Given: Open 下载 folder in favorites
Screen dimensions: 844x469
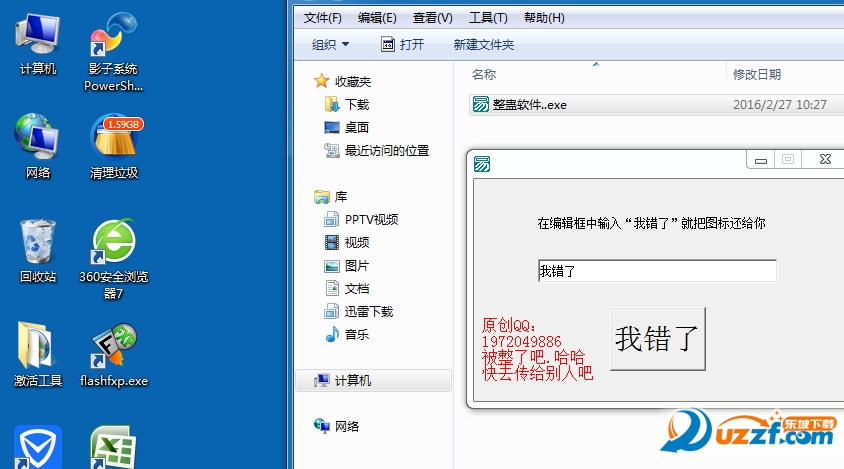Looking at the screenshot, I should point(347,104).
